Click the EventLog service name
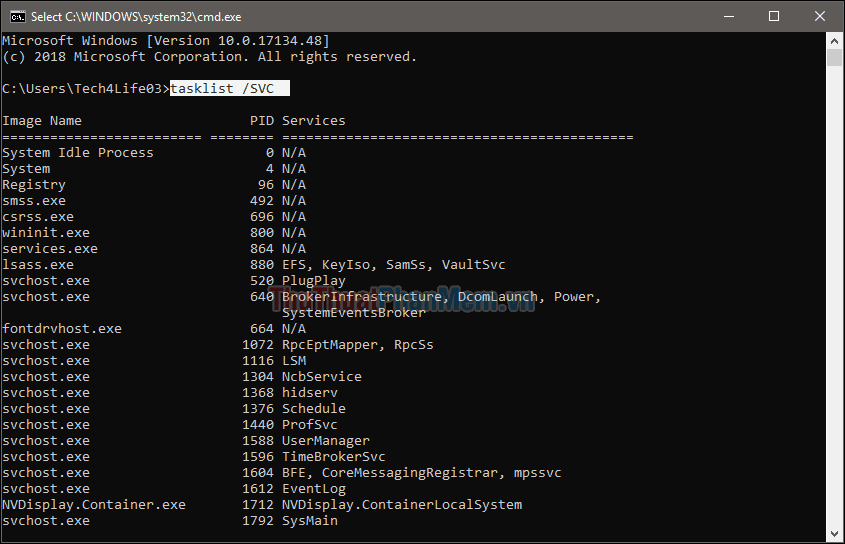 point(313,489)
